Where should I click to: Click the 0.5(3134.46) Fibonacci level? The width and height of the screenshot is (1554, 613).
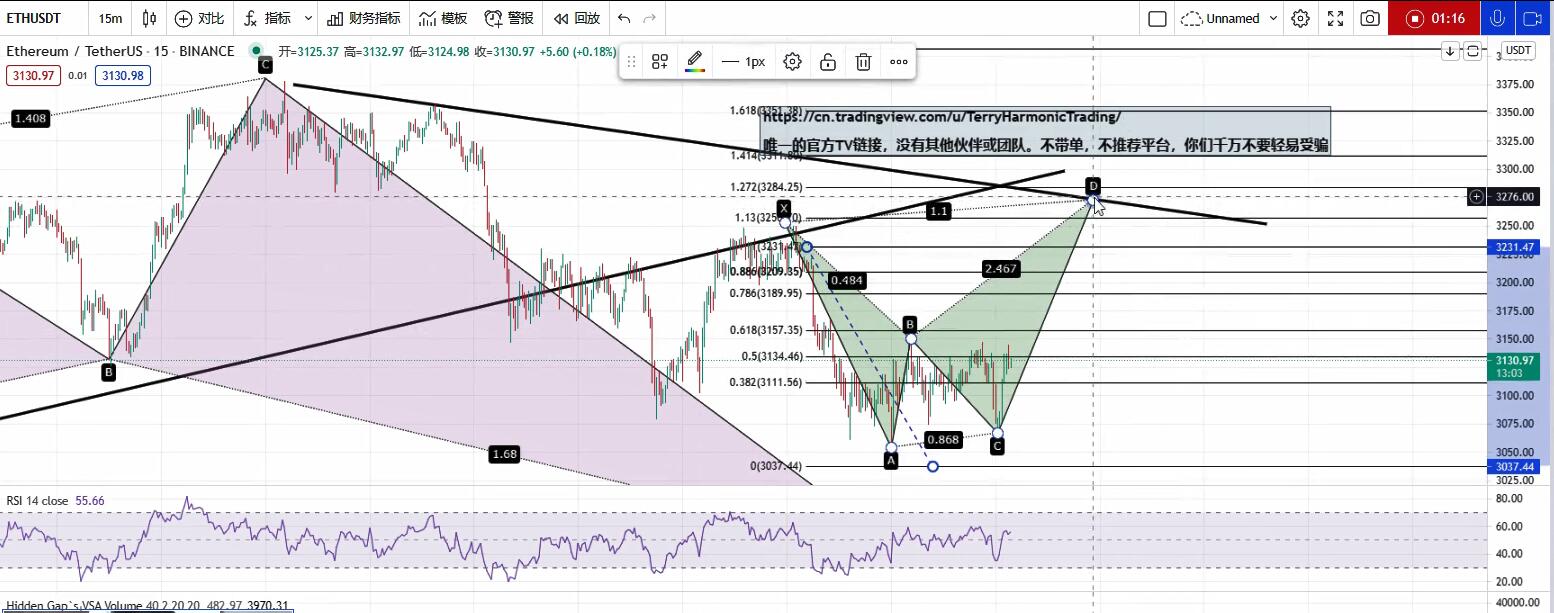click(x=772, y=356)
